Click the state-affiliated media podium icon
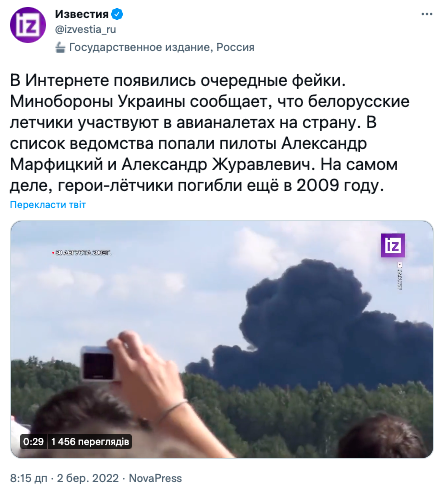 (60, 47)
